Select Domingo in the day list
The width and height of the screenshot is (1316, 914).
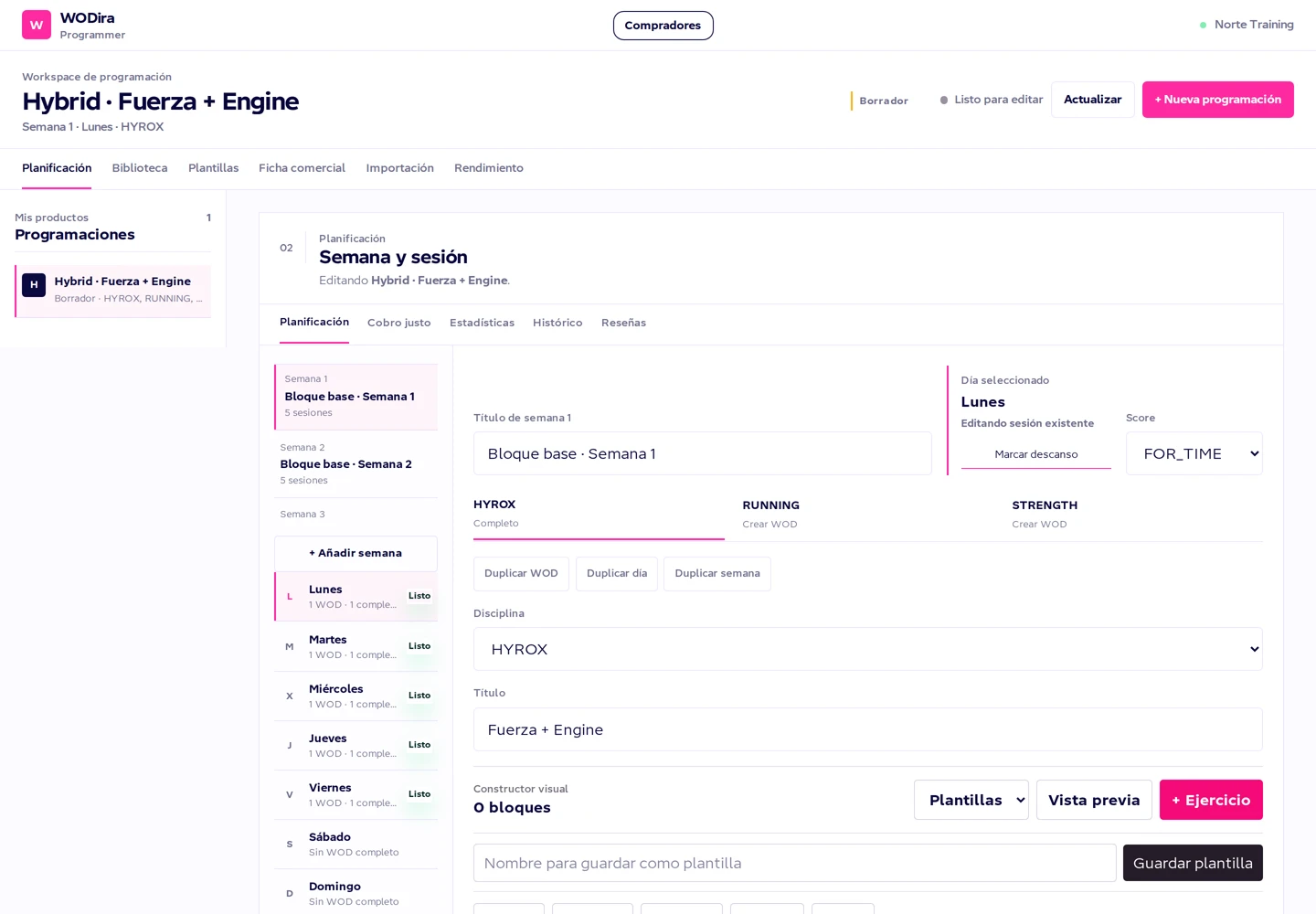(356, 893)
